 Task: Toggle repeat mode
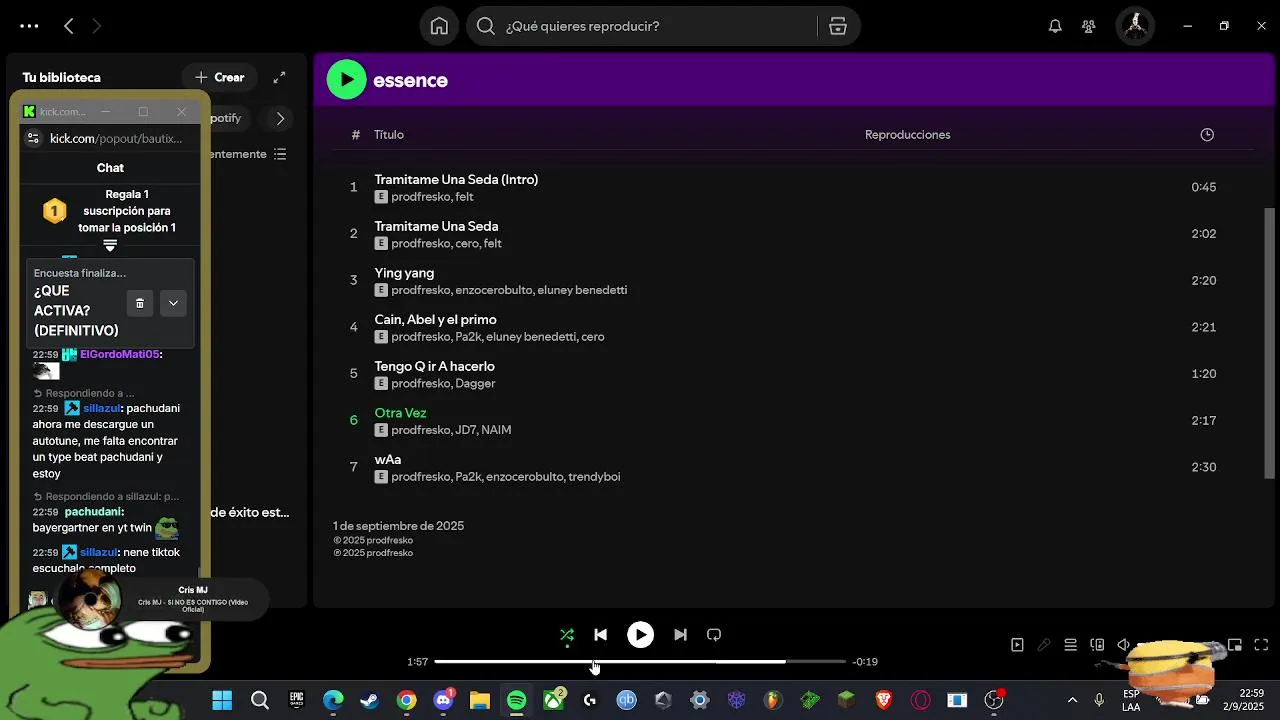point(714,634)
